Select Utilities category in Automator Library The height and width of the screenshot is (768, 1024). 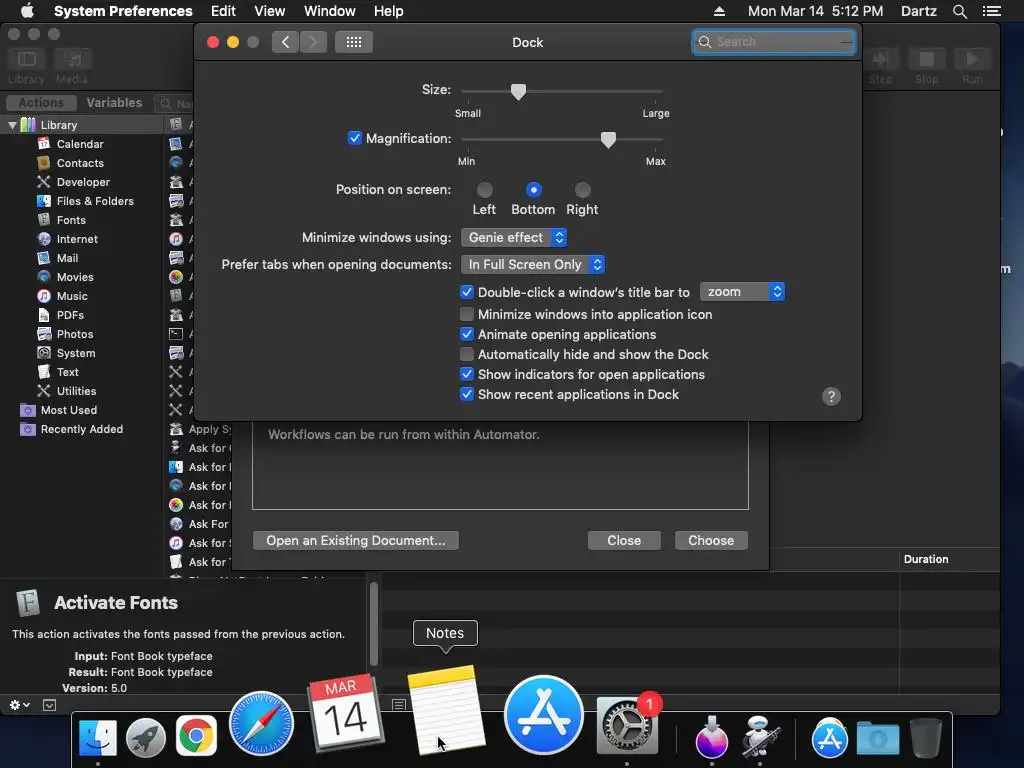76,391
